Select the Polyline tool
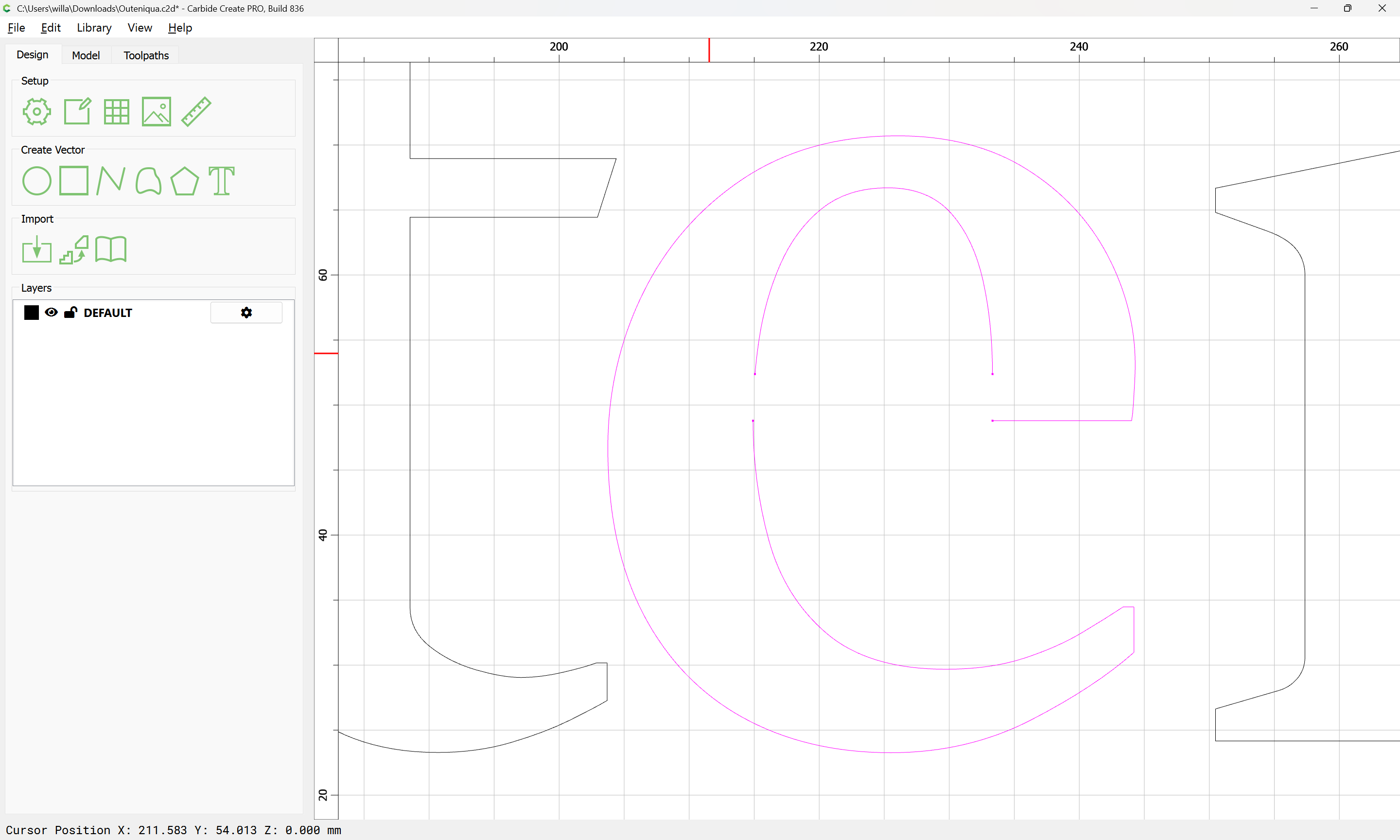 111,181
